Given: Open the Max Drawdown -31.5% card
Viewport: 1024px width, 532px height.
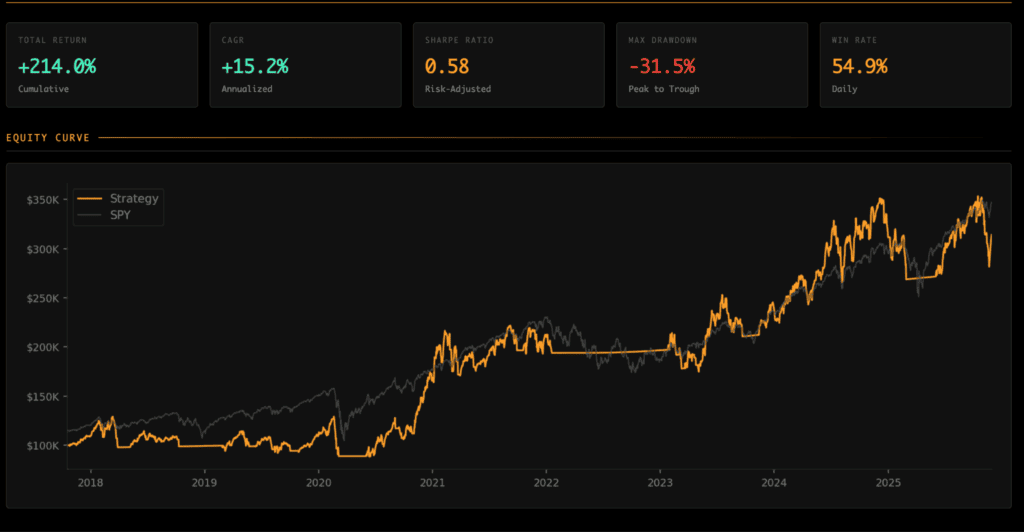Looking at the screenshot, I should tap(711, 65).
